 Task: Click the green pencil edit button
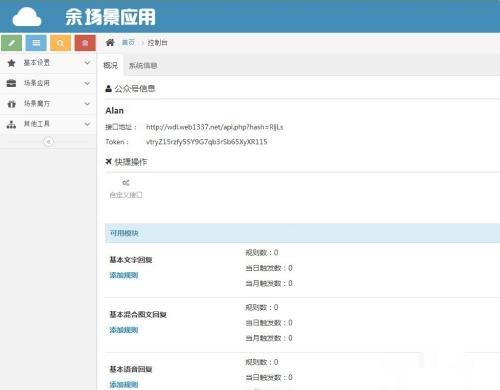click(x=12, y=43)
